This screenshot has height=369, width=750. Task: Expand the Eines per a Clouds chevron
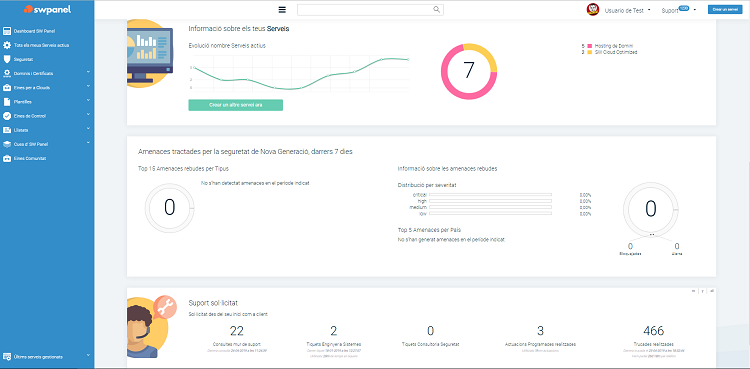(x=88, y=86)
